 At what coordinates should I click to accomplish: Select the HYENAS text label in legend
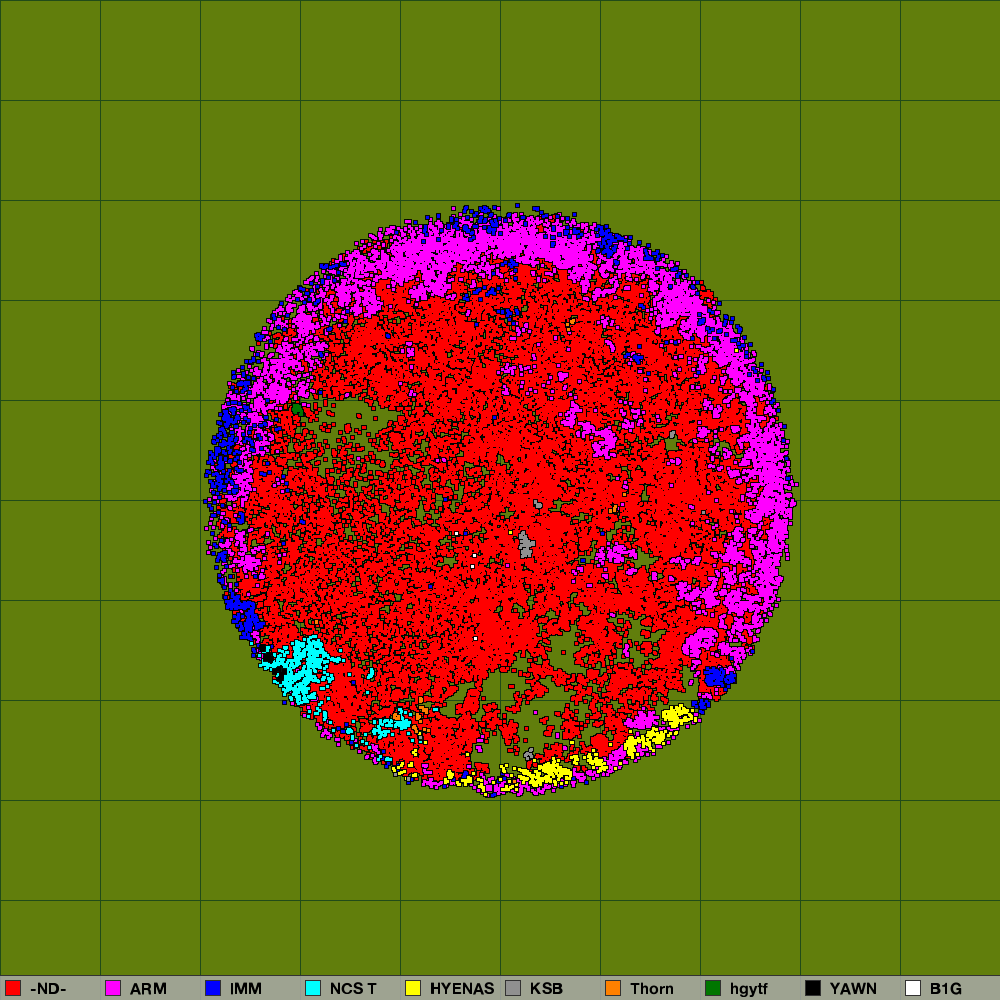coord(462,989)
